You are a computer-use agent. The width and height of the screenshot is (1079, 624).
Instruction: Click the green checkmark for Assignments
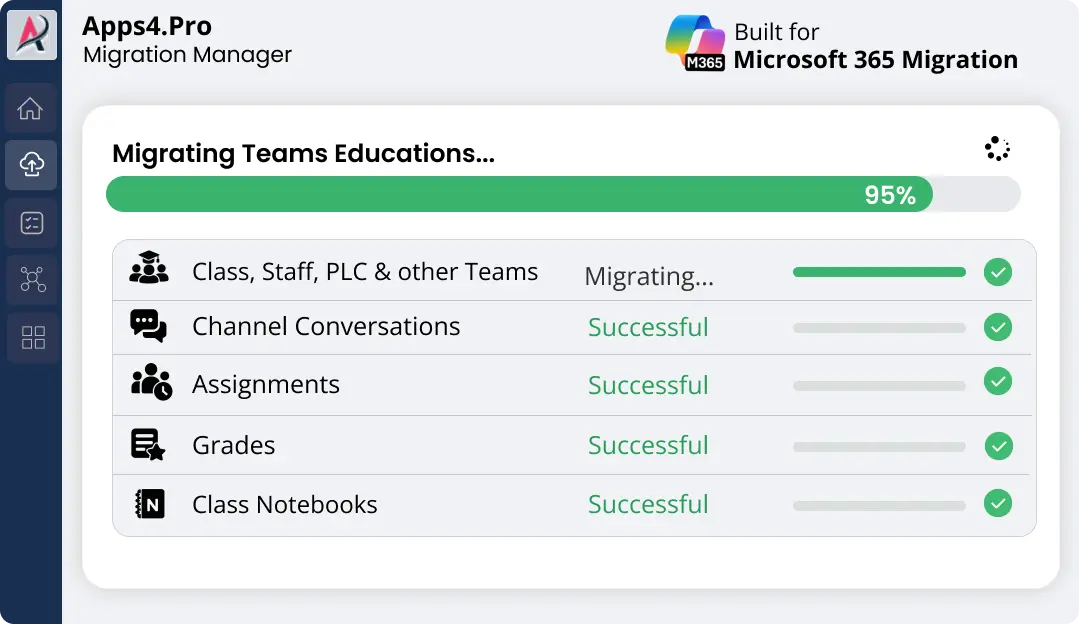coord(997,381)
